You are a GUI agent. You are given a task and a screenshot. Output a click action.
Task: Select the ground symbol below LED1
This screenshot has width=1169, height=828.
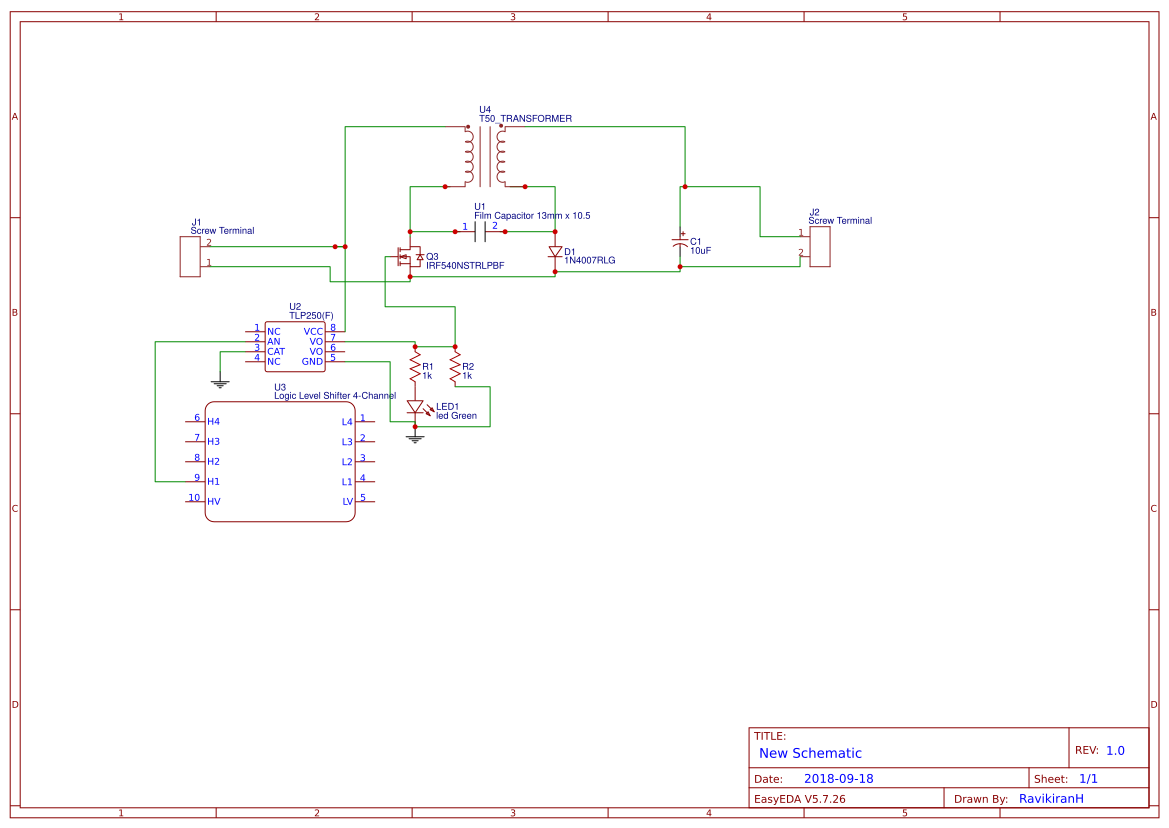coord(413,436)
